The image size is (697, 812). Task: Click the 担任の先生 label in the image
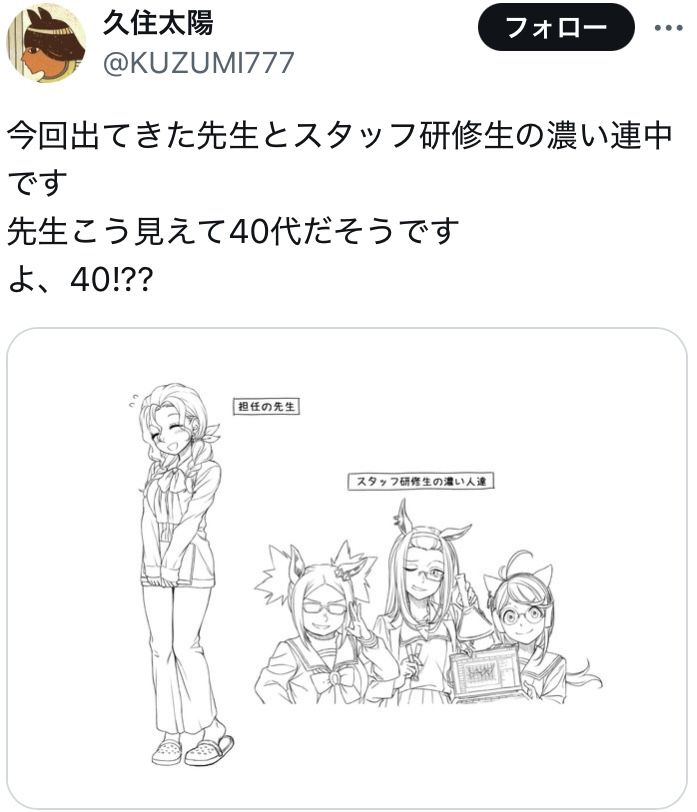266,406
